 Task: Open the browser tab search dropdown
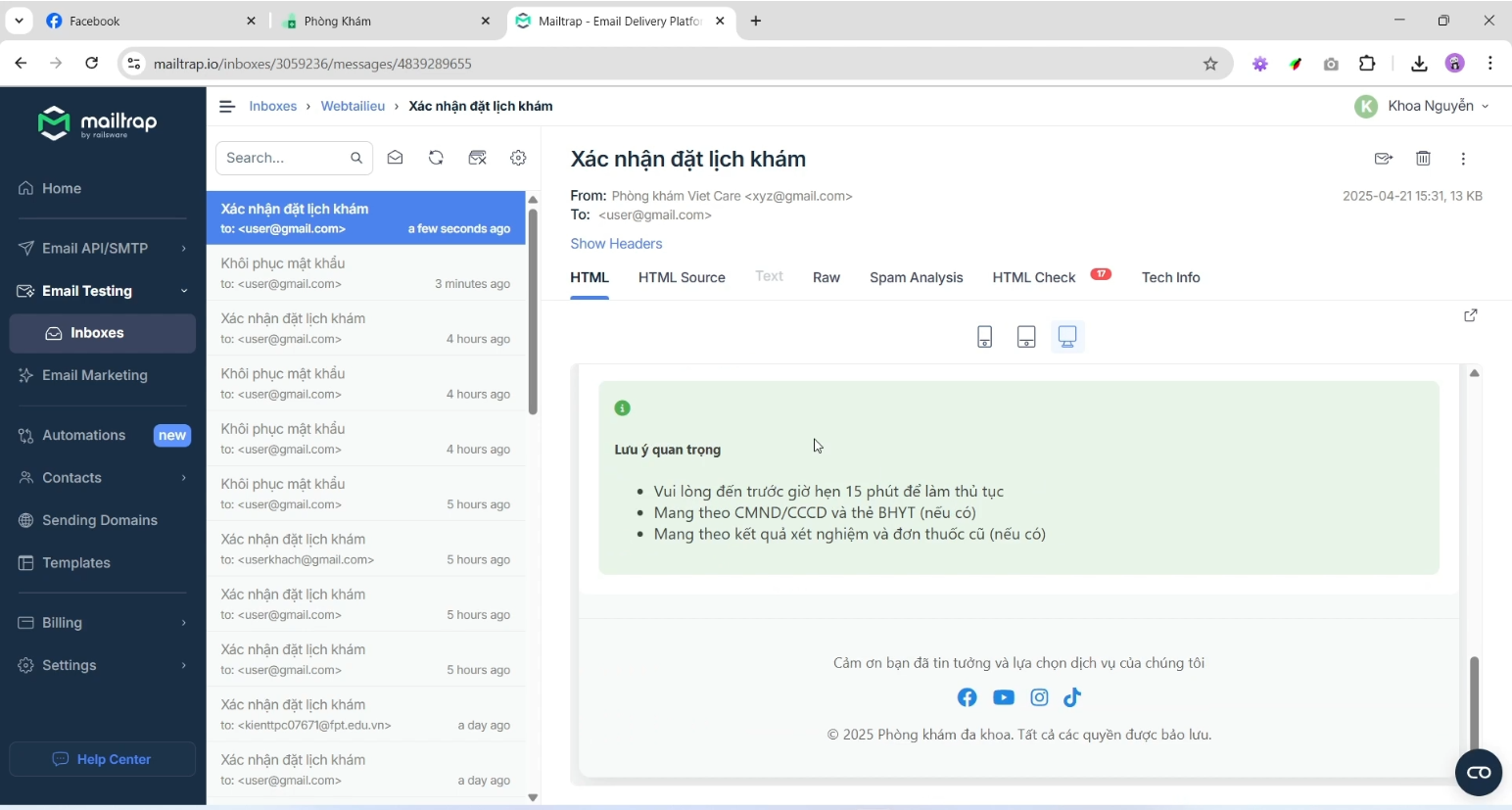click(x=19, y=21)
